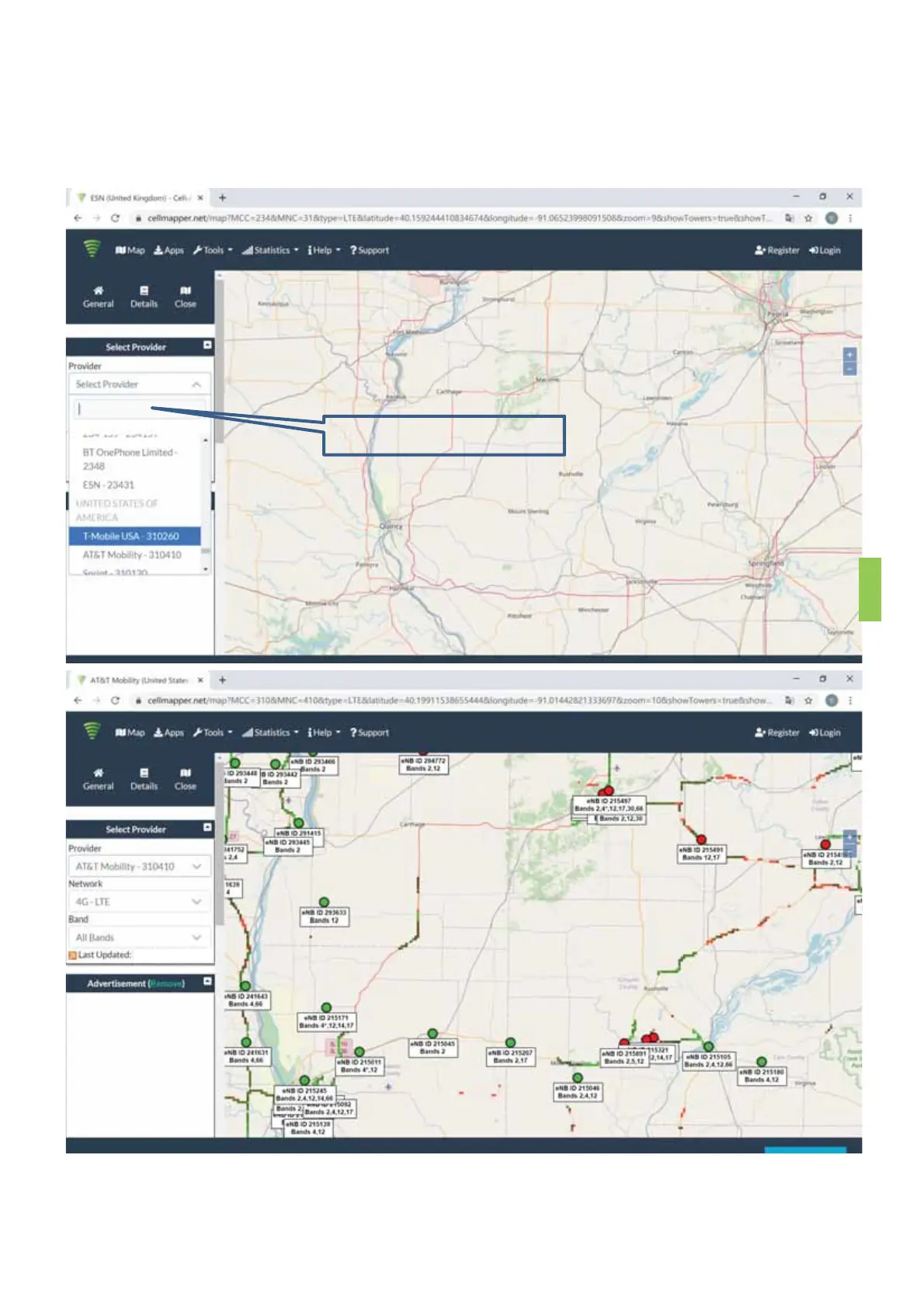Click Support nav item in bottom AT&T window
The width and height of the screenshot is (924, 1308).
click(x=370, y=732)
